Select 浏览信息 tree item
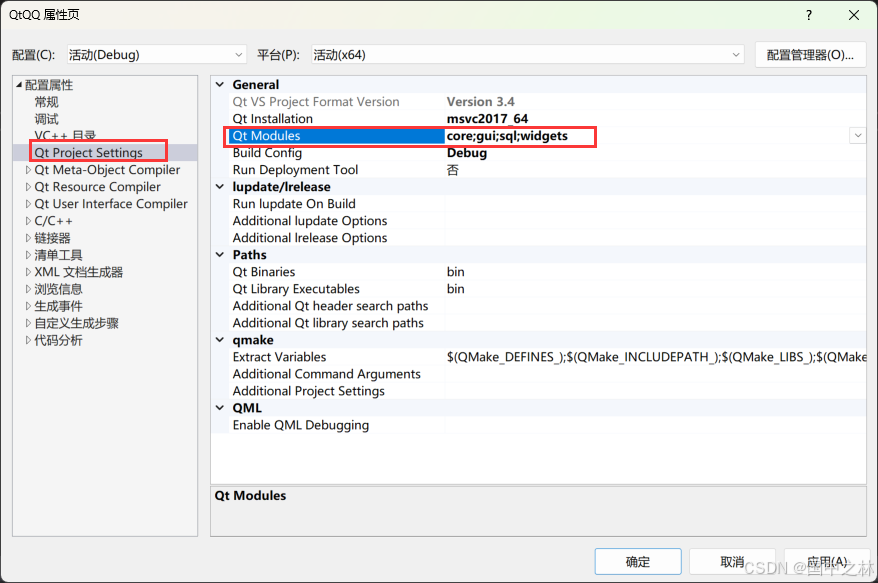 point(58,289)
